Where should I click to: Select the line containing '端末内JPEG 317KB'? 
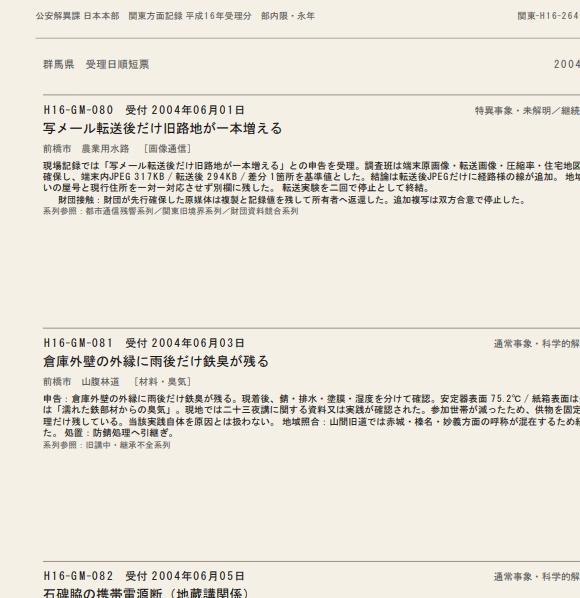tap(312, 177)
